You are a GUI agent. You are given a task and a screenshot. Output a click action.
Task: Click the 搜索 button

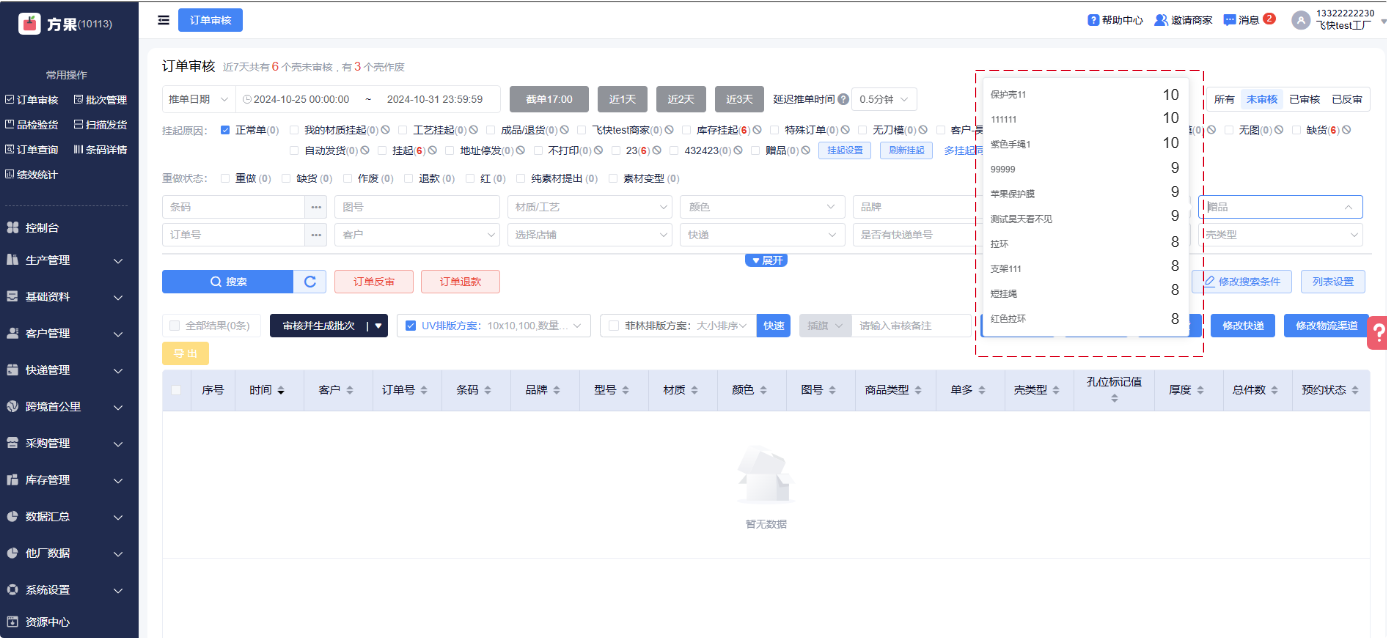pyautogui.click(x=228, y=282)
